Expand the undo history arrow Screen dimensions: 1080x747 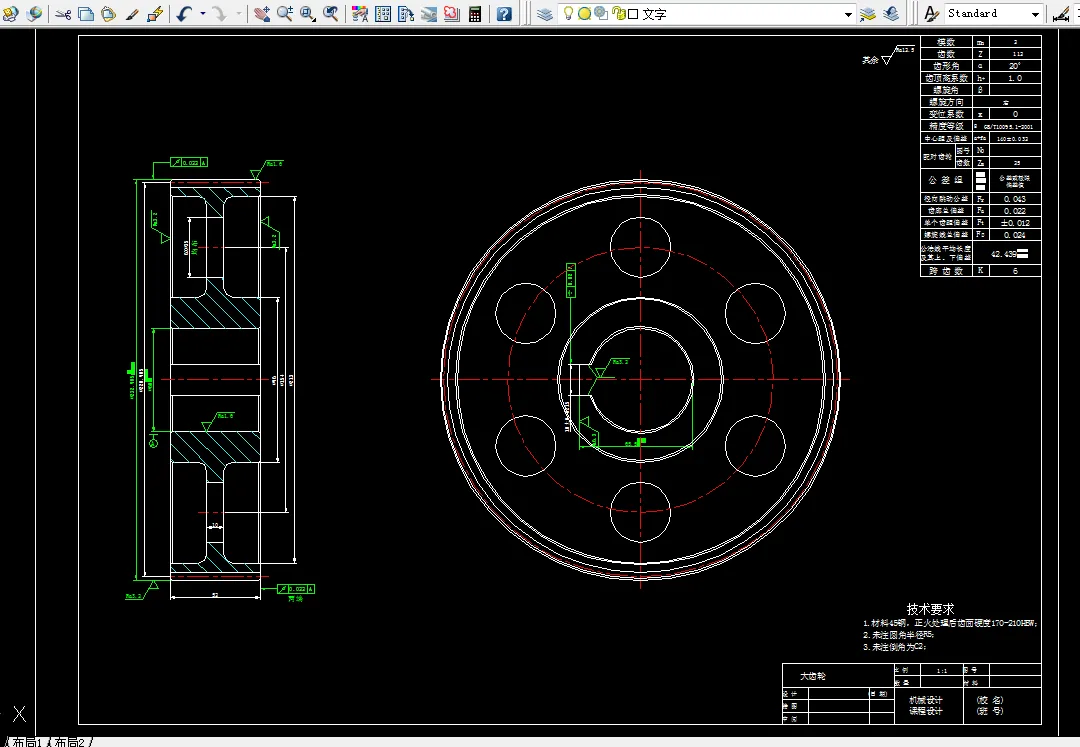(x=202, y=14)
